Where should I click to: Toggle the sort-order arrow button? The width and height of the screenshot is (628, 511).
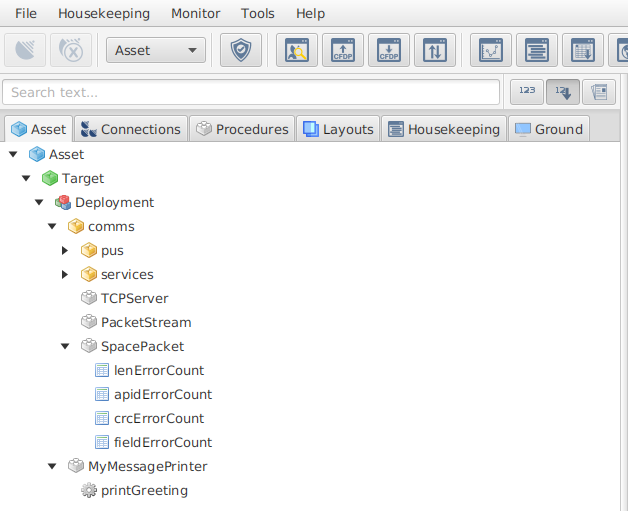pos(563,92)
